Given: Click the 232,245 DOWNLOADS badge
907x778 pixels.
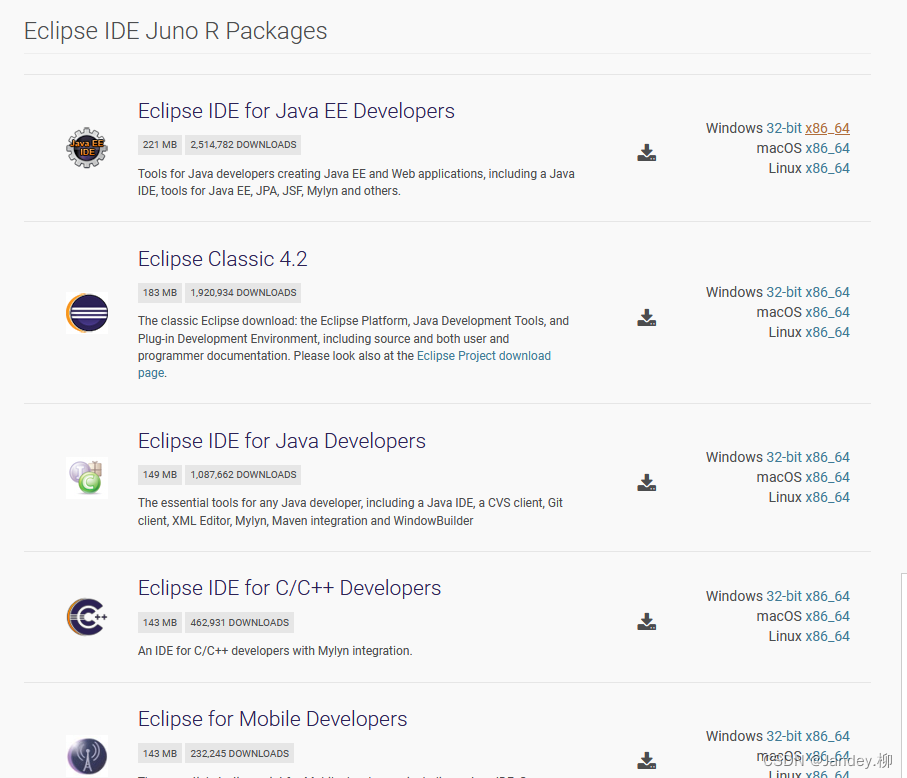Looking at the screenshot, I should 239,754.
